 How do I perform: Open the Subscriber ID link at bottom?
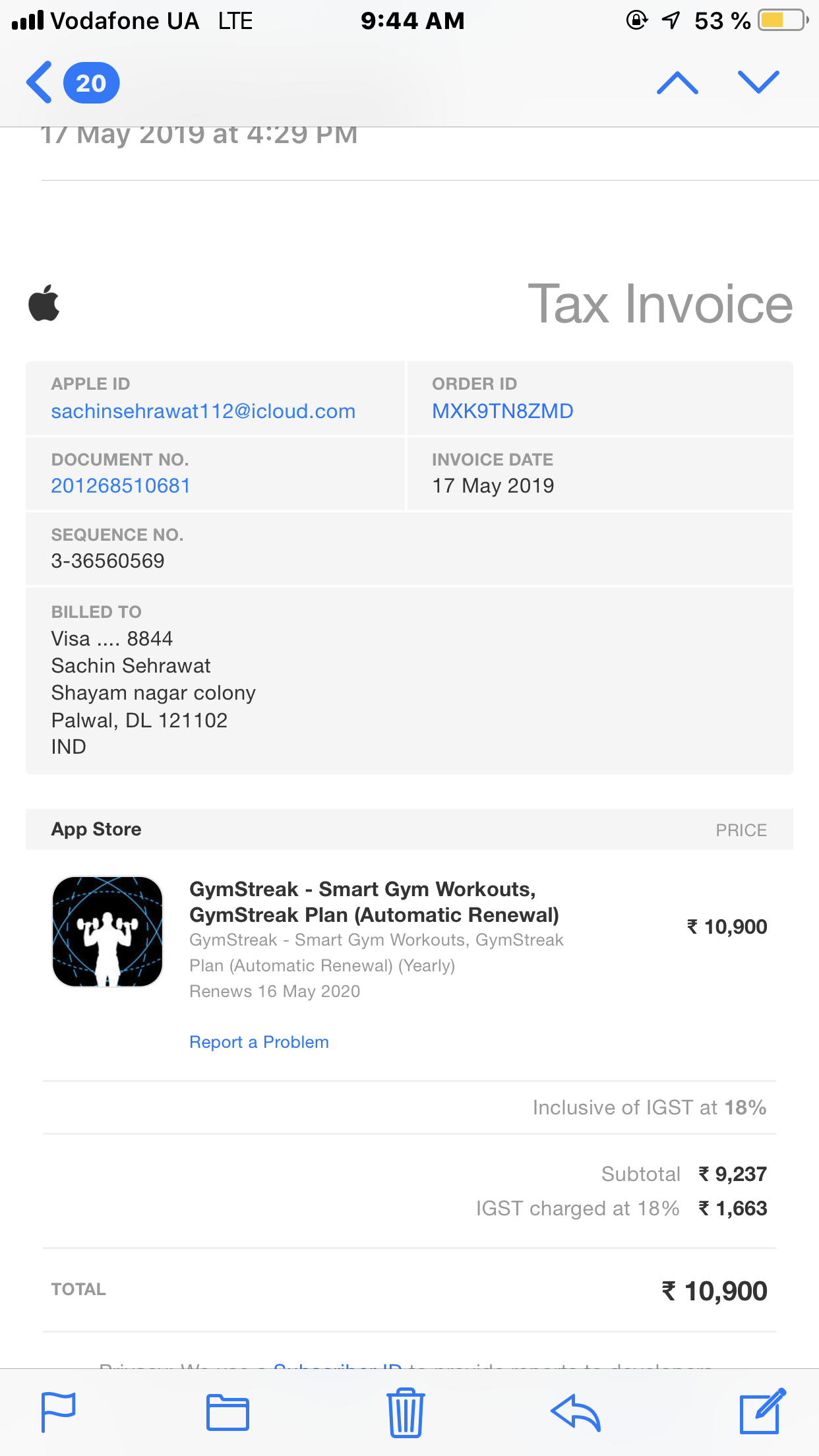click(338, 1365)
